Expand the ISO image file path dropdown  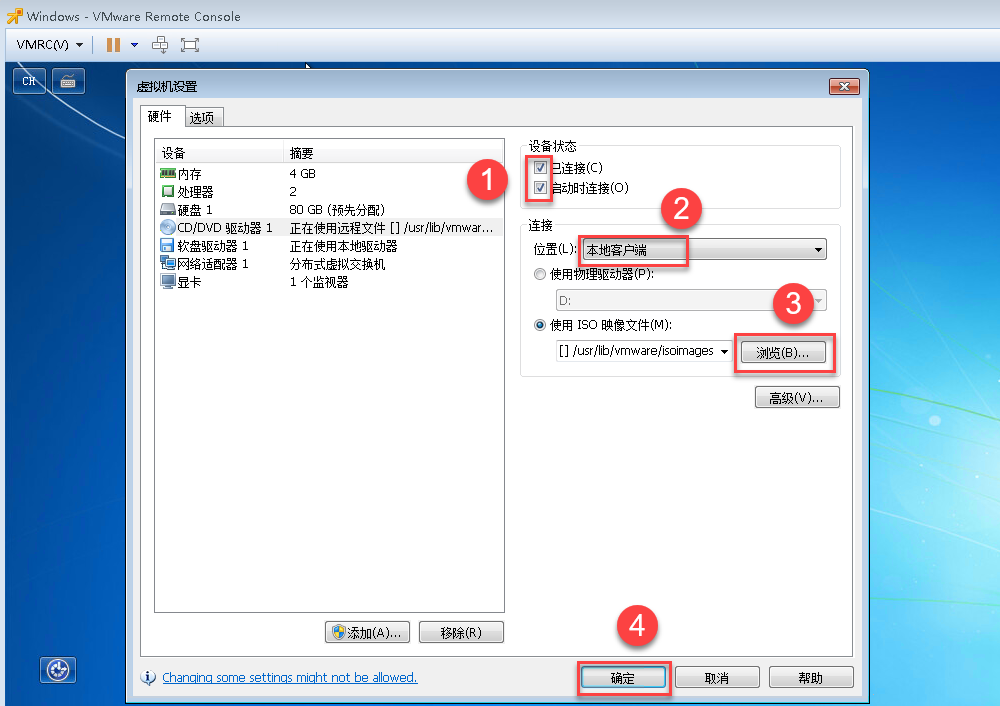[x=724, y=352]
